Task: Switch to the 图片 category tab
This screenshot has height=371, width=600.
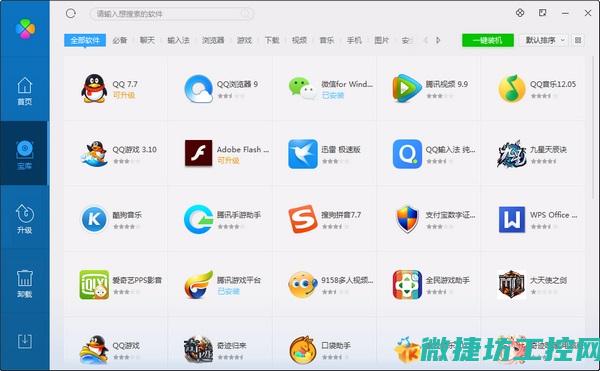Action: (x=382, y=40)
